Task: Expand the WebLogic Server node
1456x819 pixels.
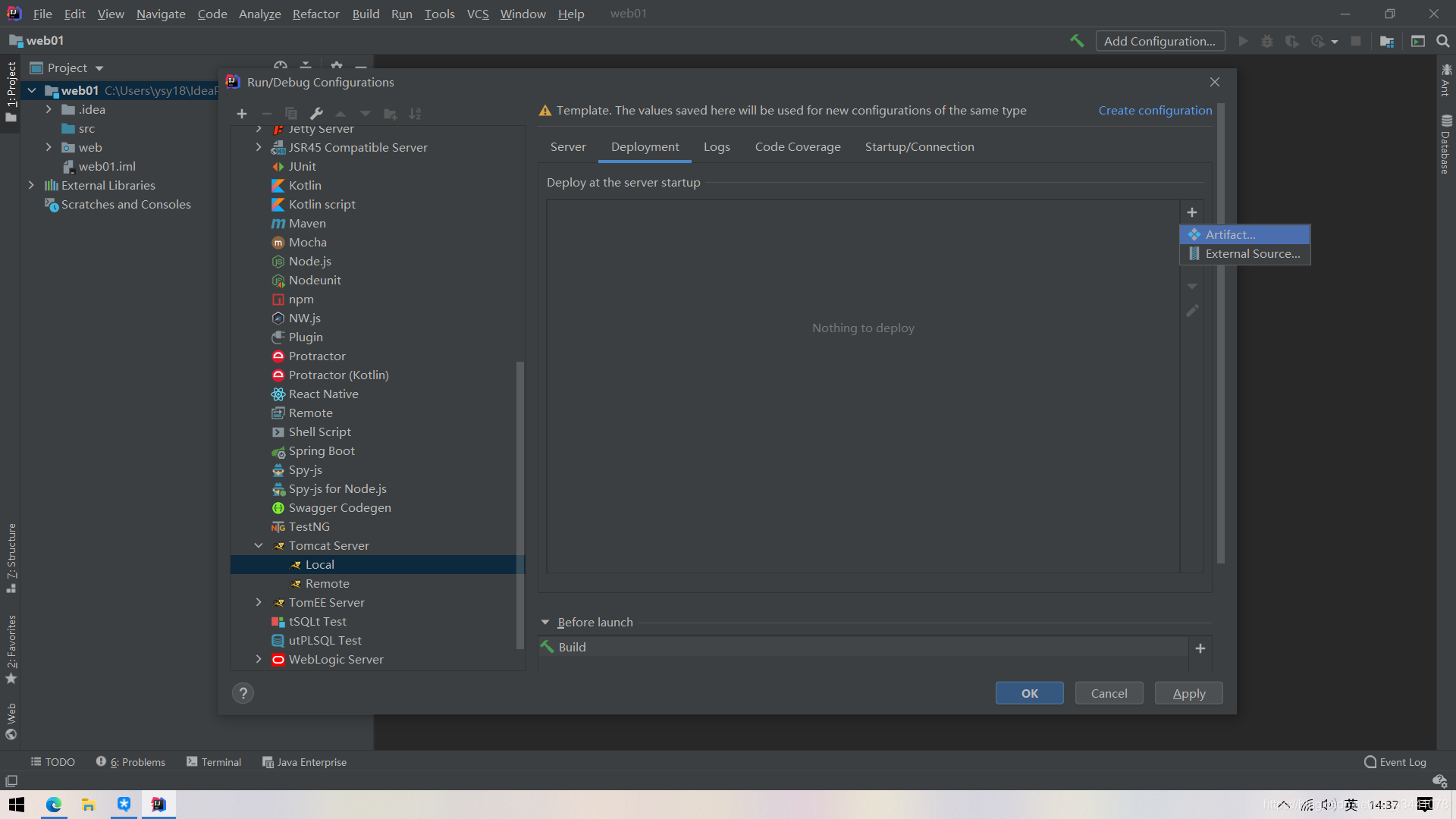Action: point(259,659)
